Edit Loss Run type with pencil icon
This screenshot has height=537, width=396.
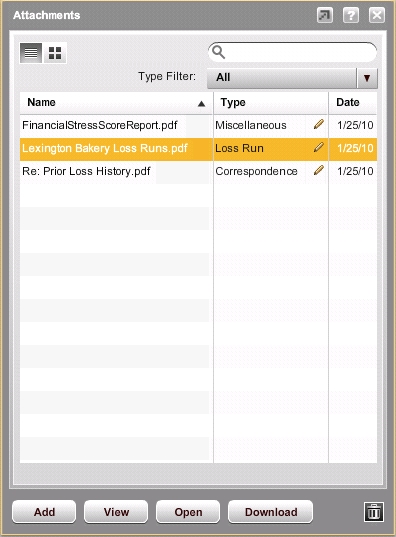click(319, 147)
